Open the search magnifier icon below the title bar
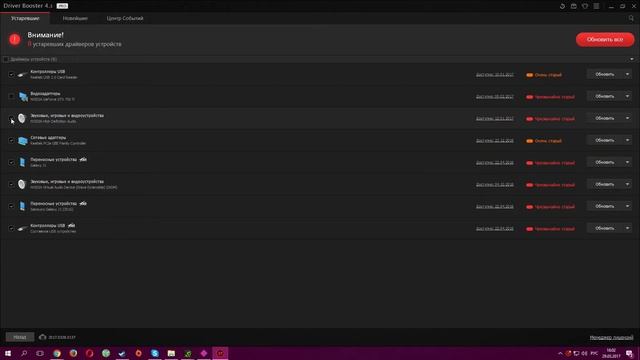Image resolution: width=640 pixels, height=360 pixels. tap(631, 18)
